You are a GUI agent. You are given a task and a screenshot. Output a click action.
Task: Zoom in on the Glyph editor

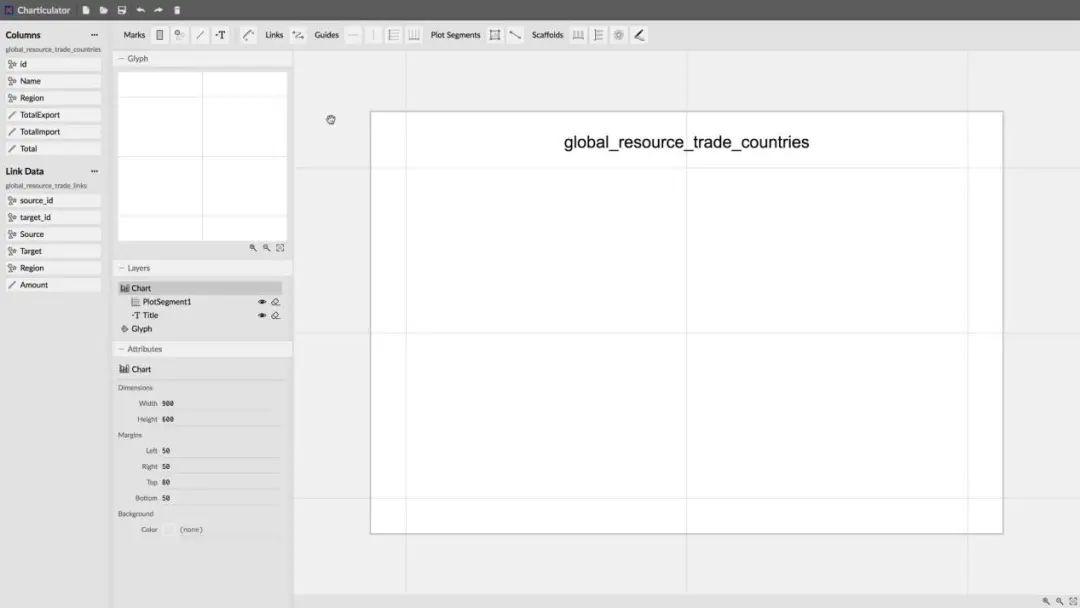pos(253,248)
